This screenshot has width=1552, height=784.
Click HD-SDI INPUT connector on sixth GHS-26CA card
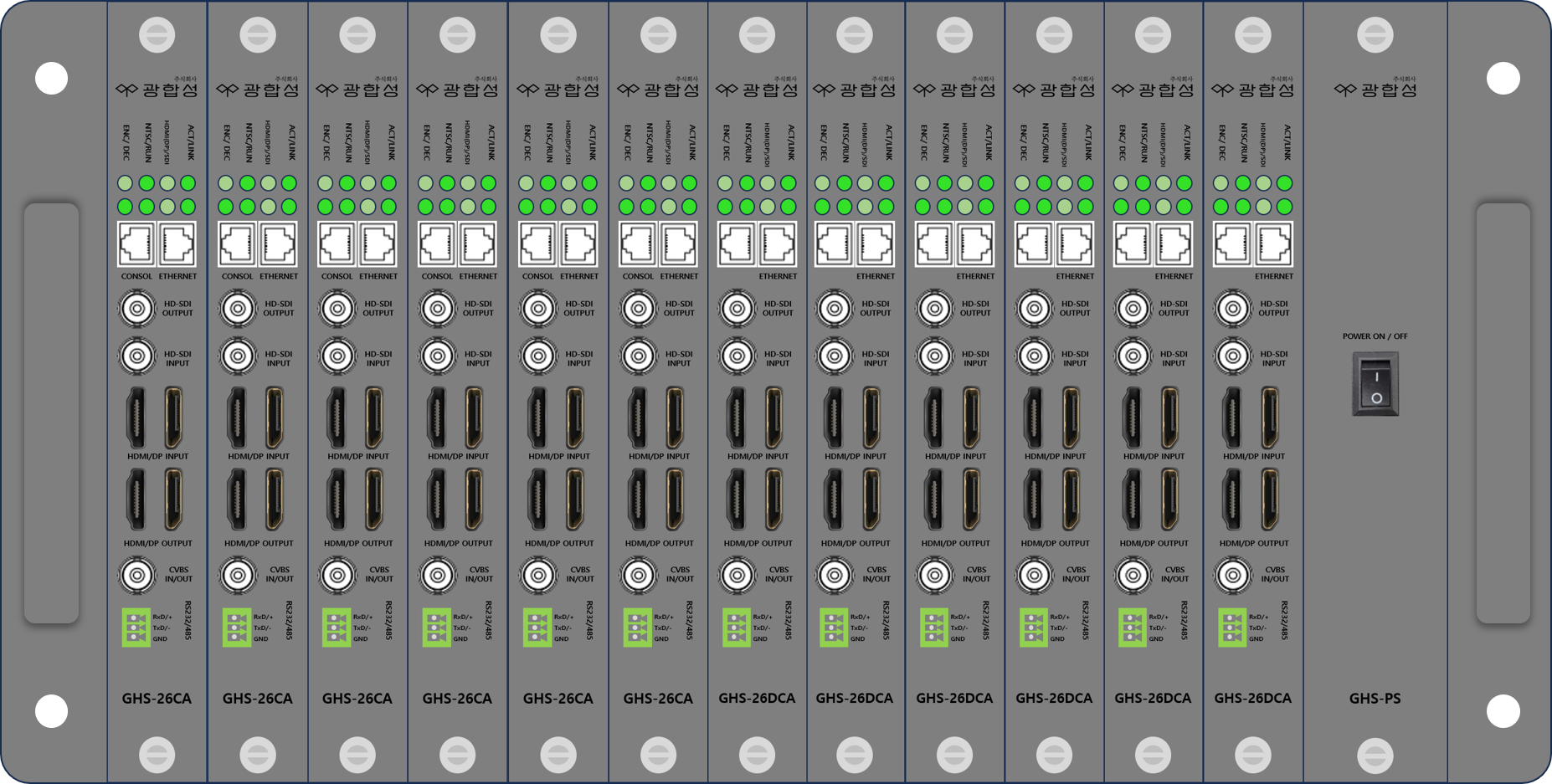pyautogui.click(x=639, y=356)
